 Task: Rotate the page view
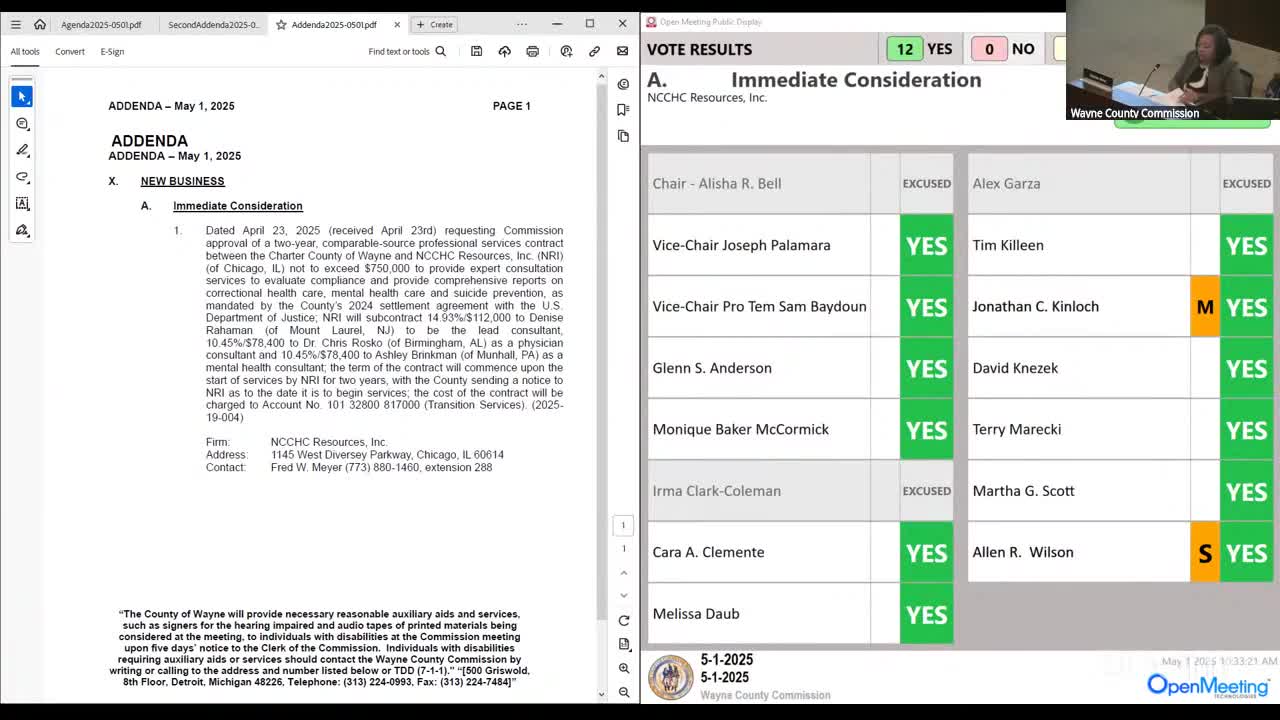623,620
